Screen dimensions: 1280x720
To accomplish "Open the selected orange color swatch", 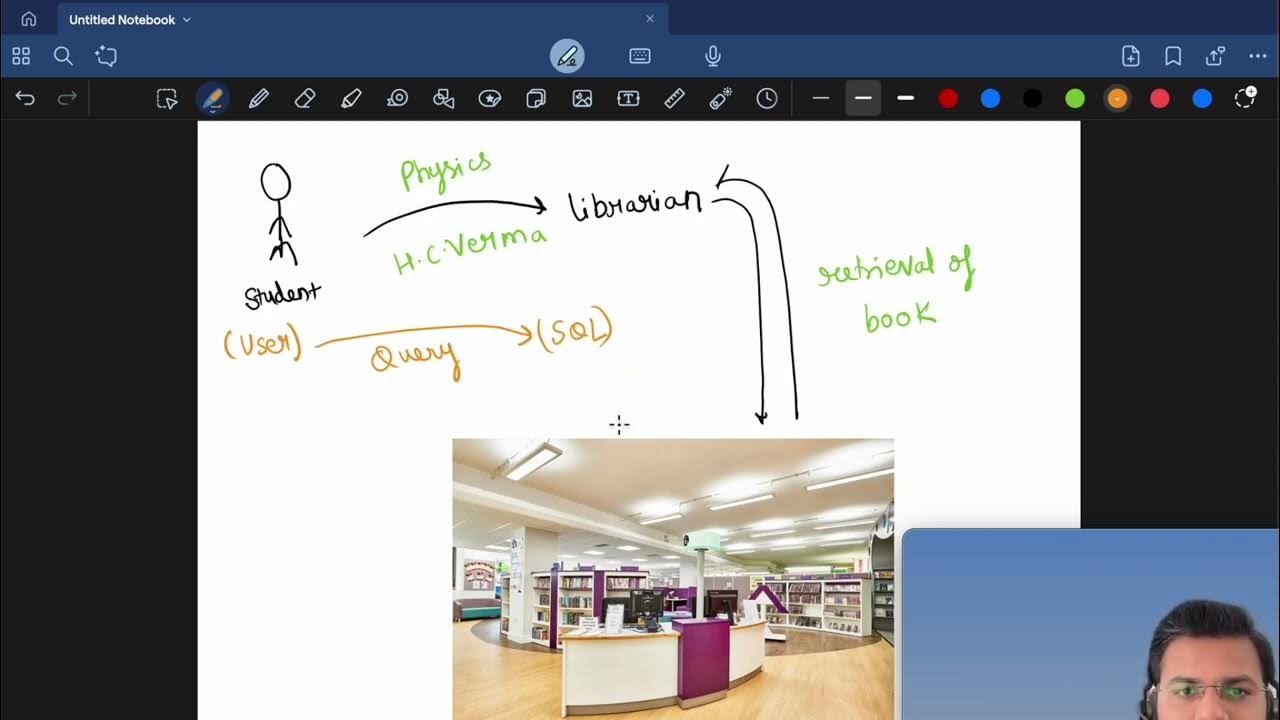I will coord(1117,98).
